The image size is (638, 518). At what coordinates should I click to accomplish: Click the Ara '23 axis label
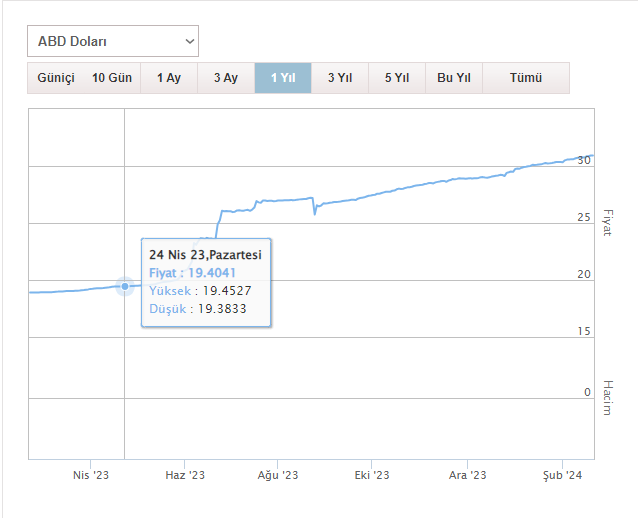(x=467, y=475)
